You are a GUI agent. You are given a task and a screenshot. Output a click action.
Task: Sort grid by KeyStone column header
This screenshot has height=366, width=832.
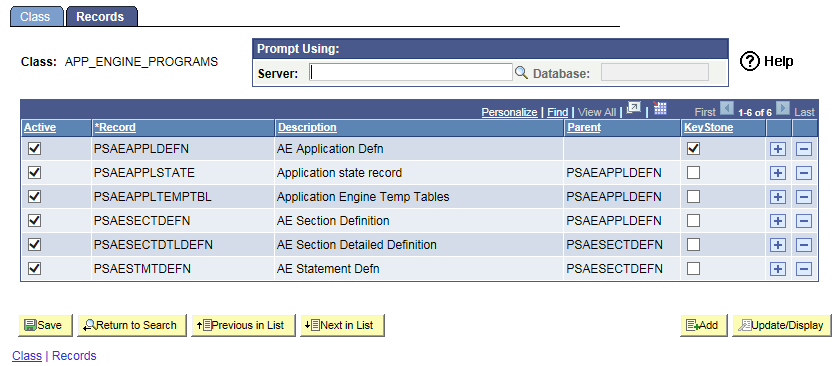point(708,127)
